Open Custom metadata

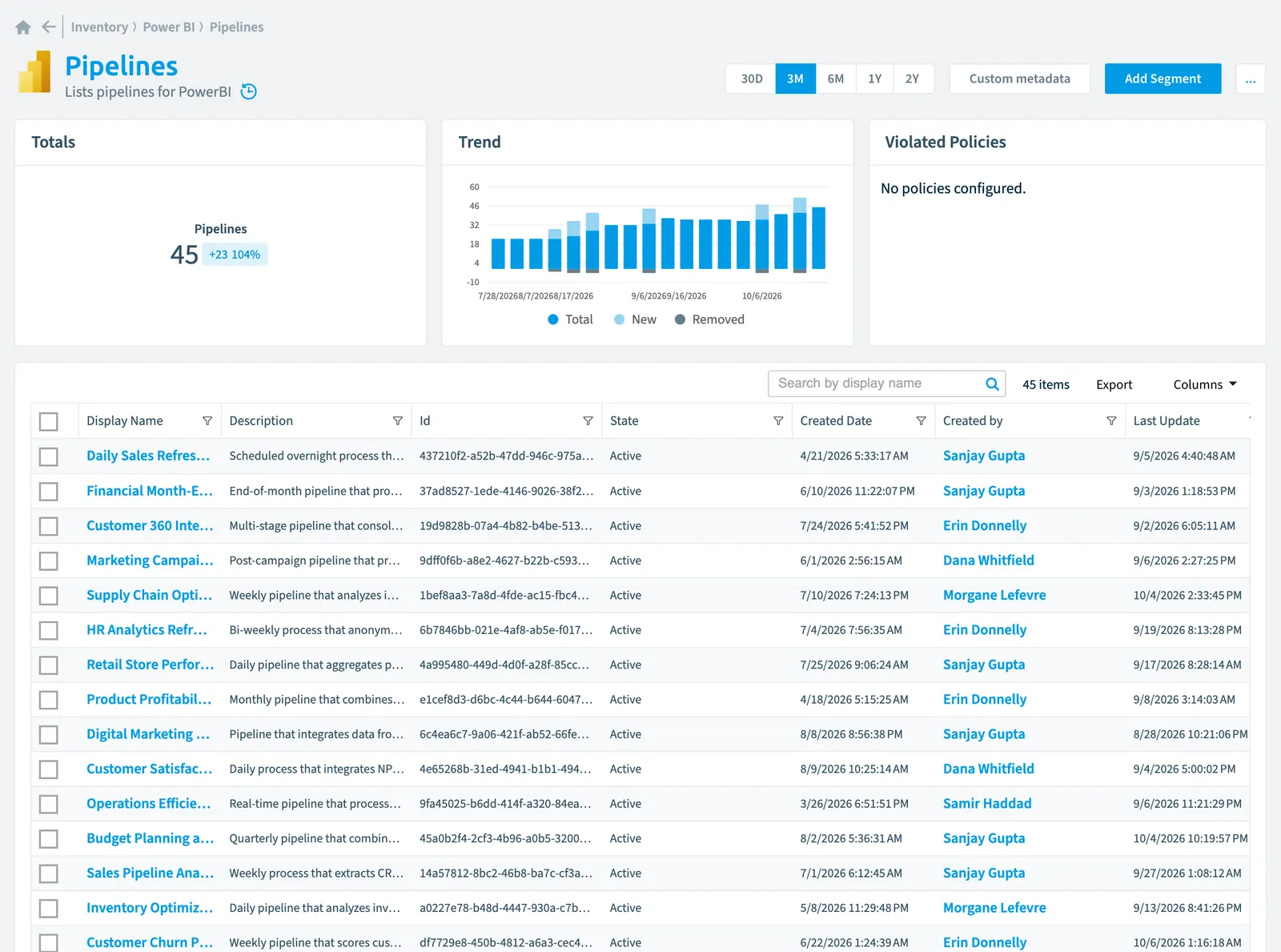point(1019,79)
